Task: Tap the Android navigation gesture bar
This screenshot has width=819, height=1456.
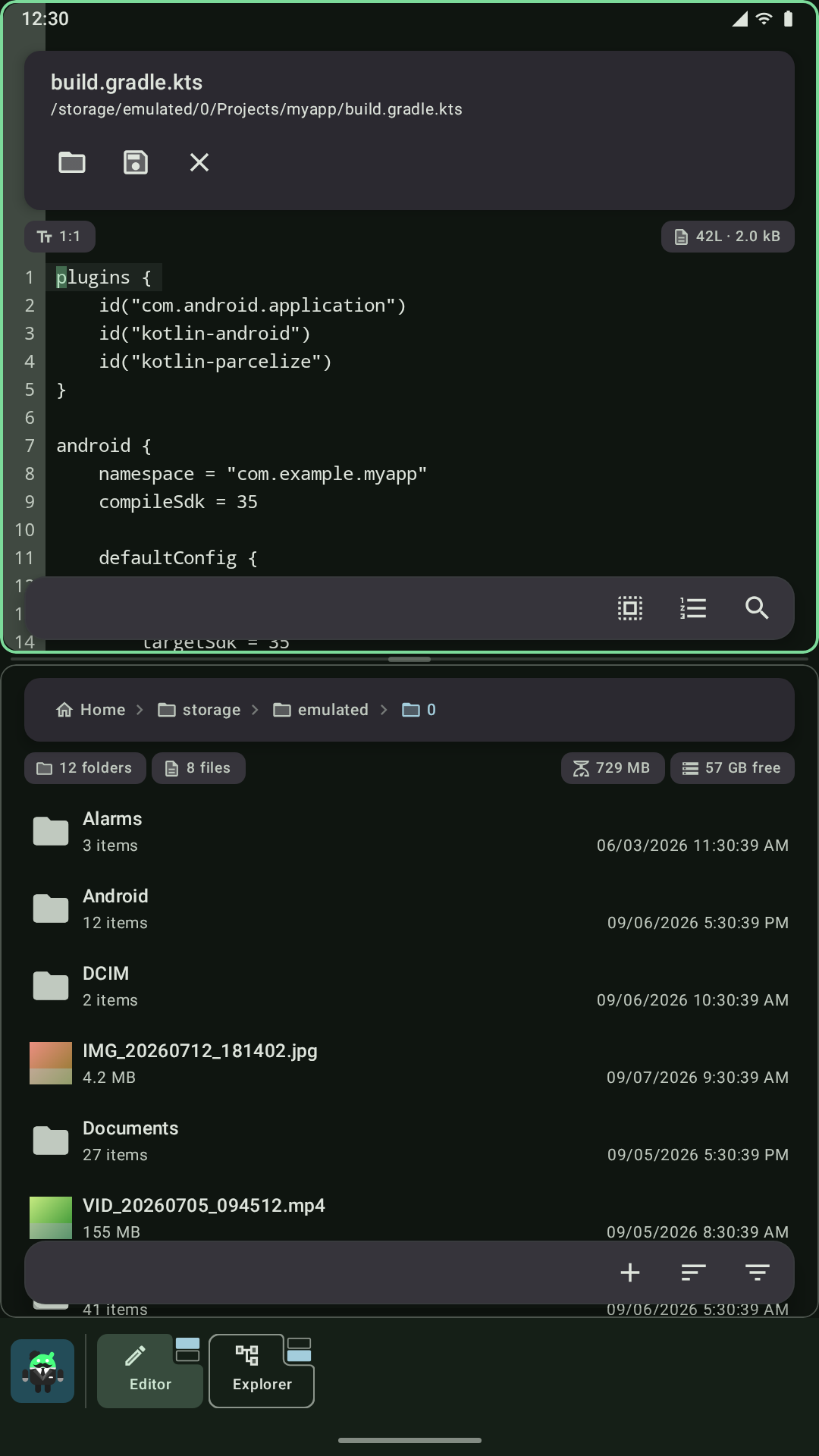Action: tap(409, 1440)
